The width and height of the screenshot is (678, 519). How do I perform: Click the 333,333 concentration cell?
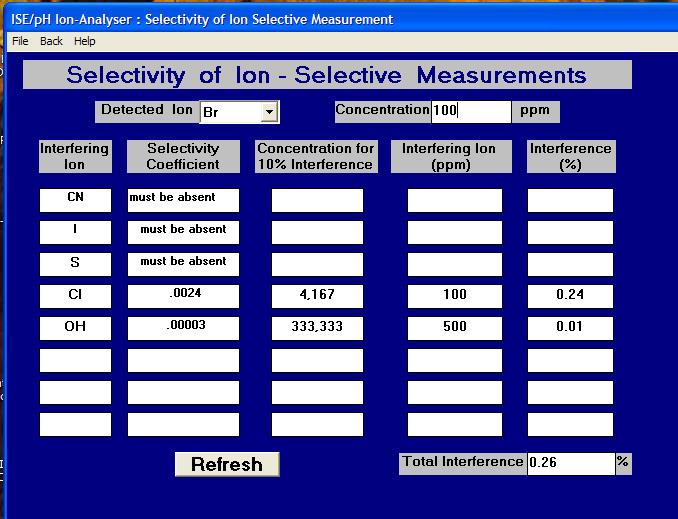coord(317,328)
